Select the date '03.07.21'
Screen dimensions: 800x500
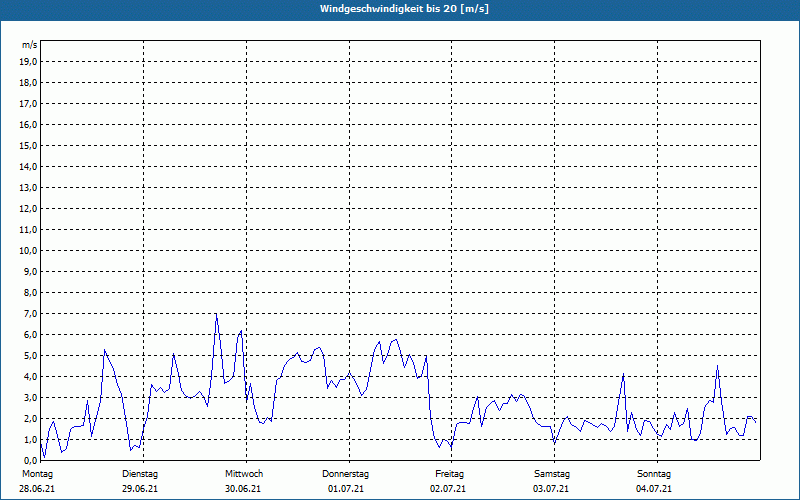click(x=551, y=489)
